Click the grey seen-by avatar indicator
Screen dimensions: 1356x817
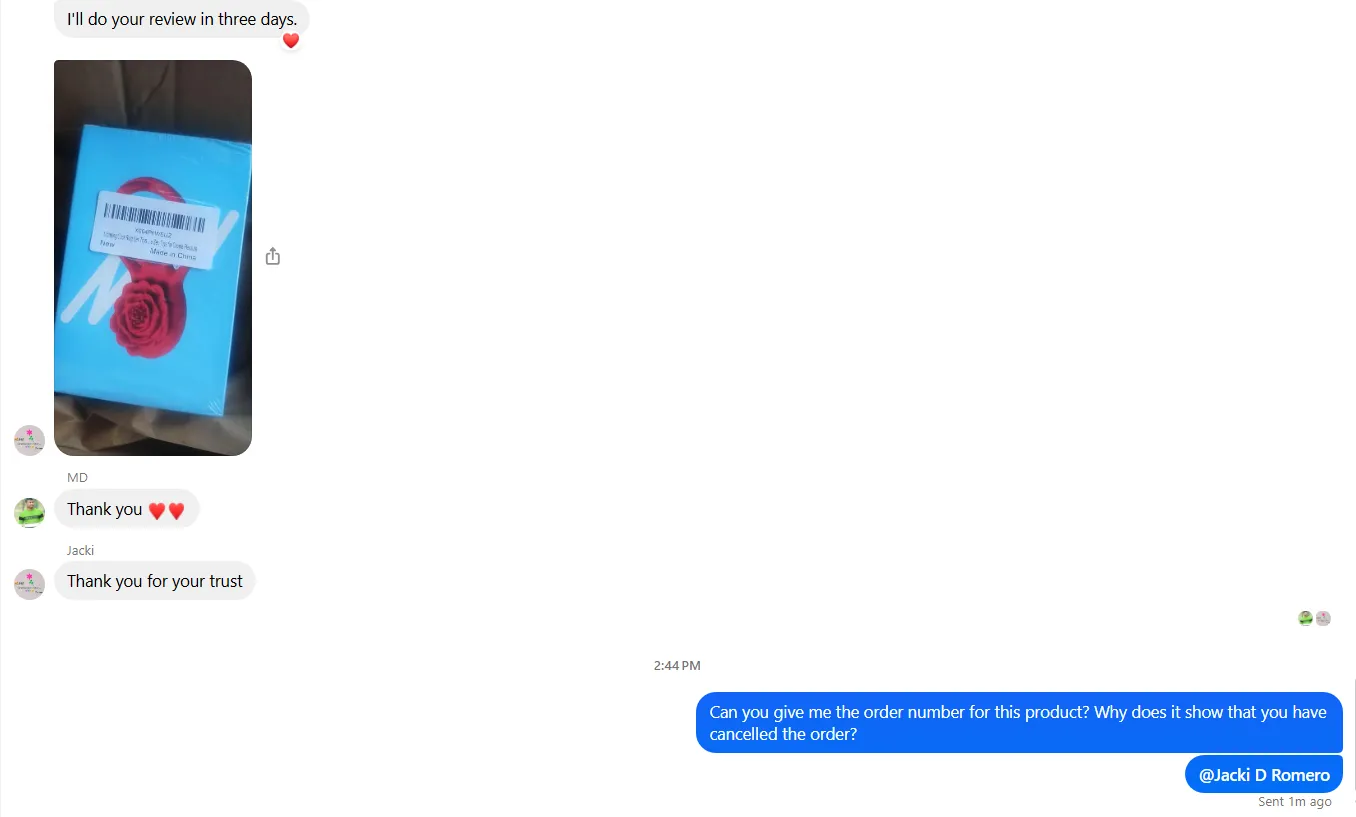(1323, 618)
